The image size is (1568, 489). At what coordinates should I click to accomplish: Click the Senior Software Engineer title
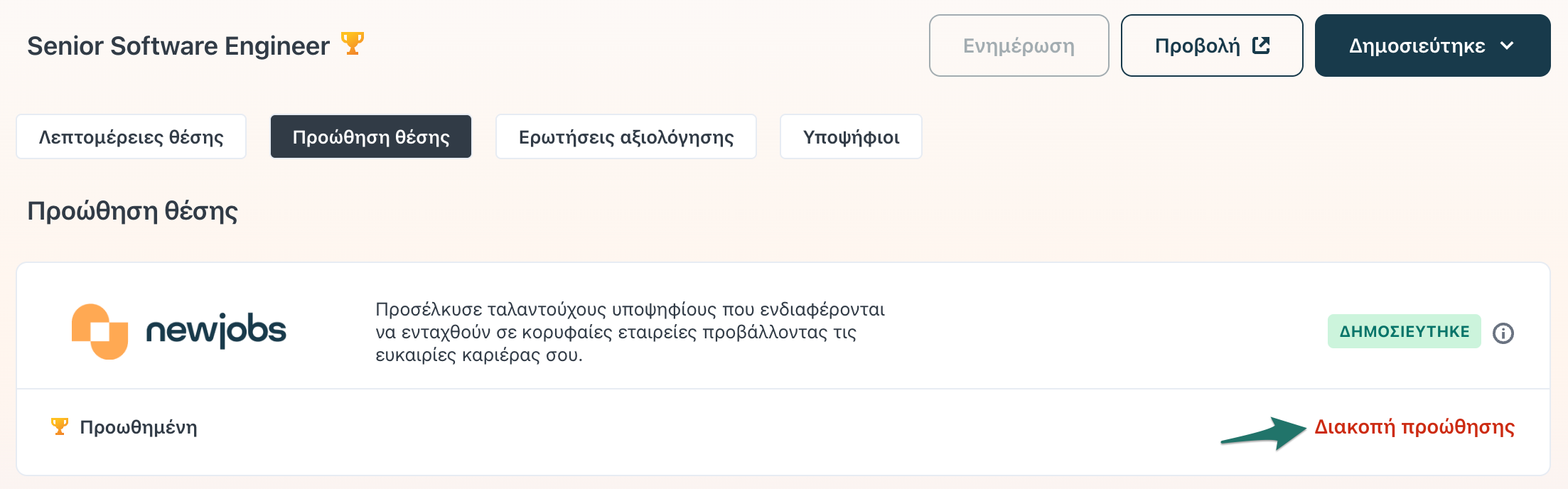pos(178,46)
